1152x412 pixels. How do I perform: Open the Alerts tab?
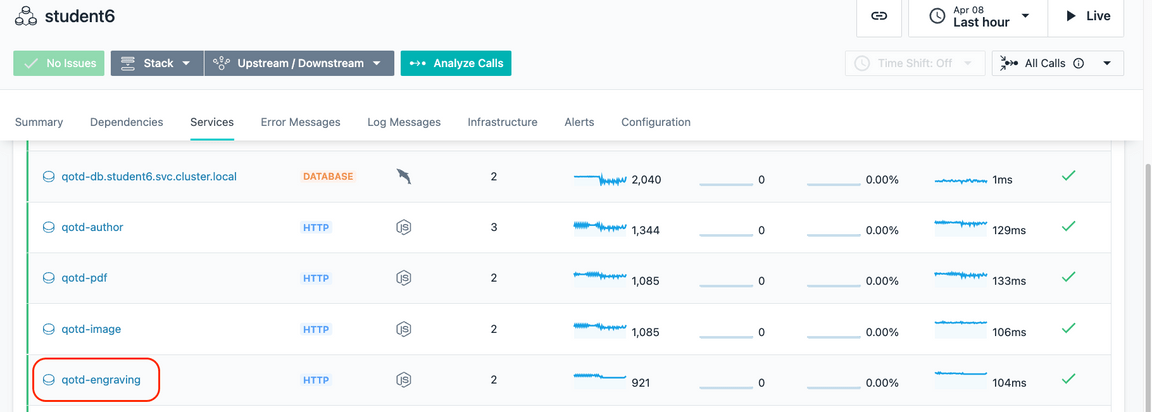click(x=579, y=122)
